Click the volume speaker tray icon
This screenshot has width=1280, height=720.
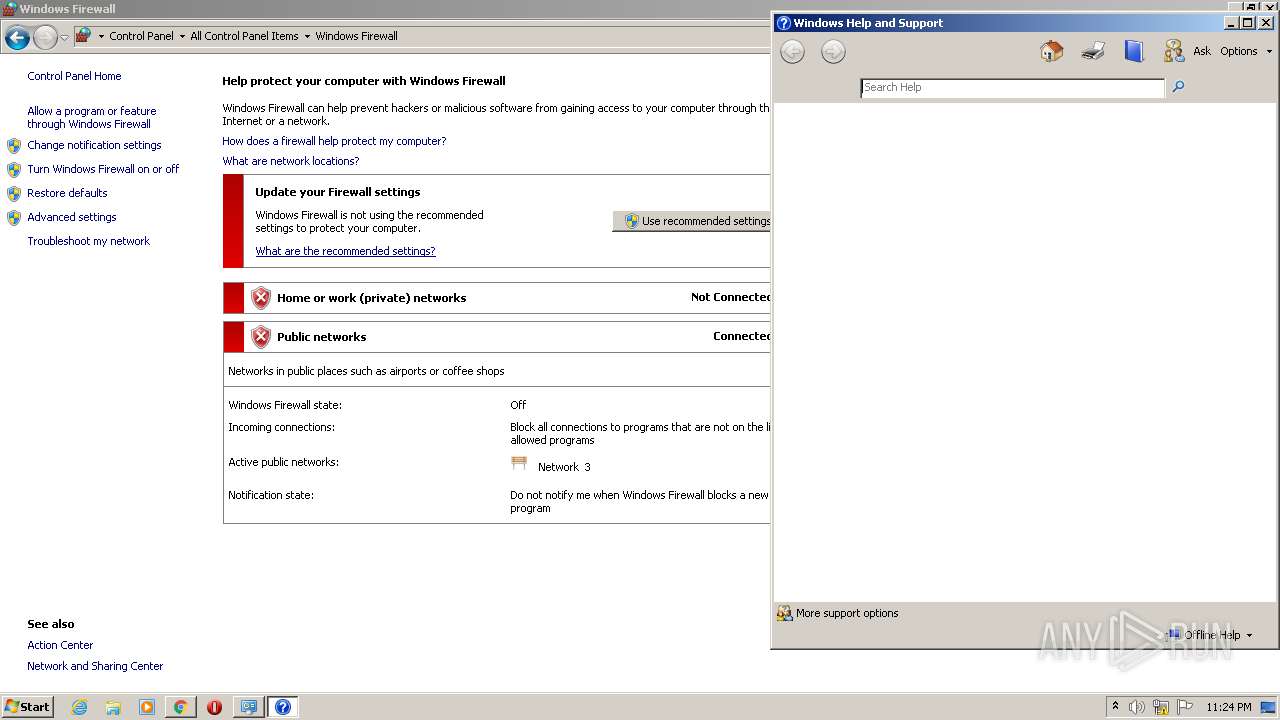pyautogui.click(x=1137, y=707)
